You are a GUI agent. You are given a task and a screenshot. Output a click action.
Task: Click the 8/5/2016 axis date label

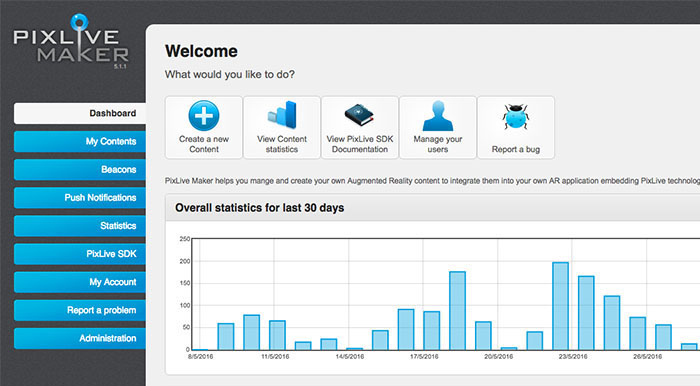coord(200,357)
